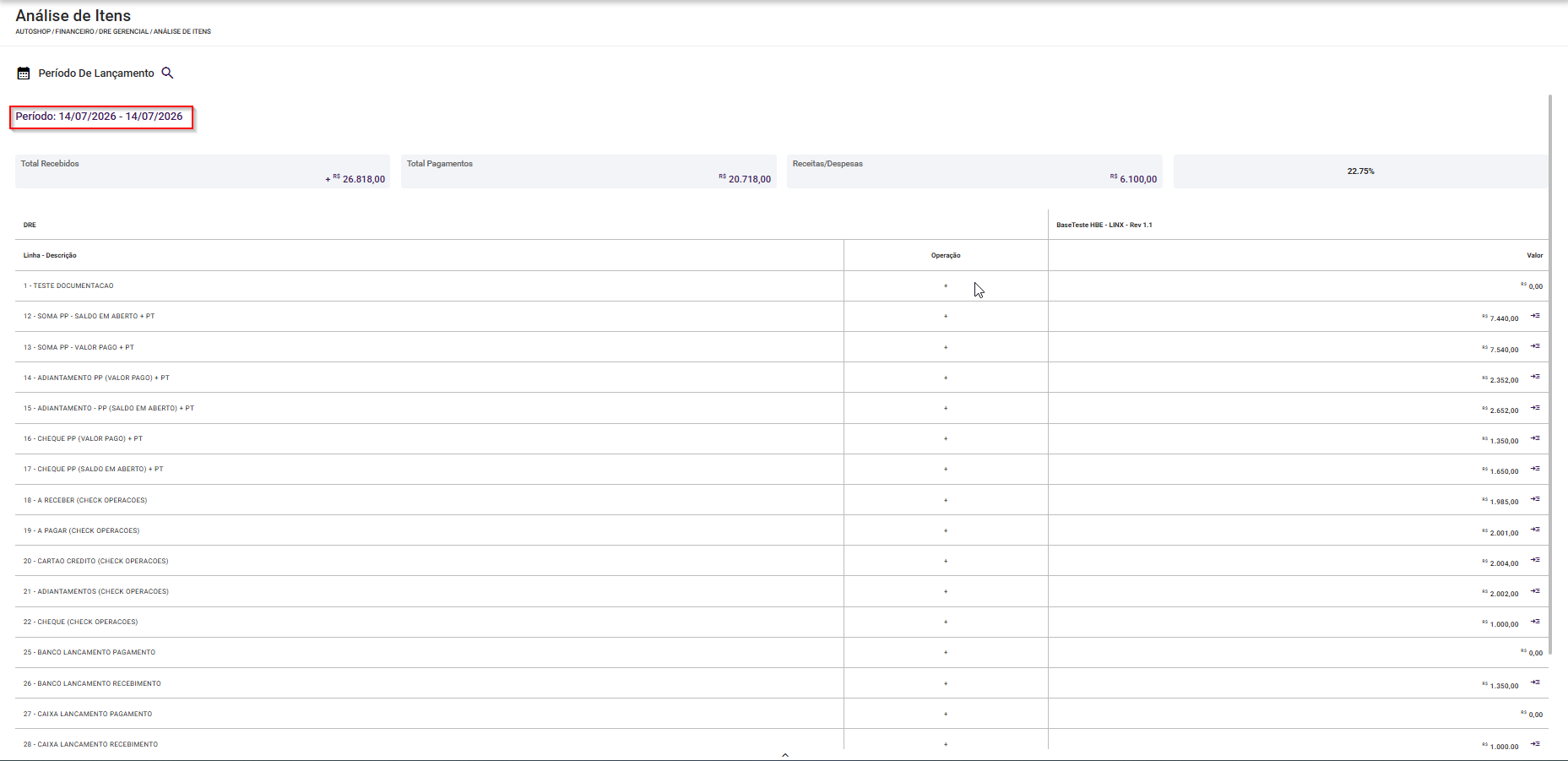Open details icon for row 17 CHEQUE PP (SALDO EM ABERTO)
This screenshot has width=1568, height=761.
pyautogui.click(x=1535, y=469)
